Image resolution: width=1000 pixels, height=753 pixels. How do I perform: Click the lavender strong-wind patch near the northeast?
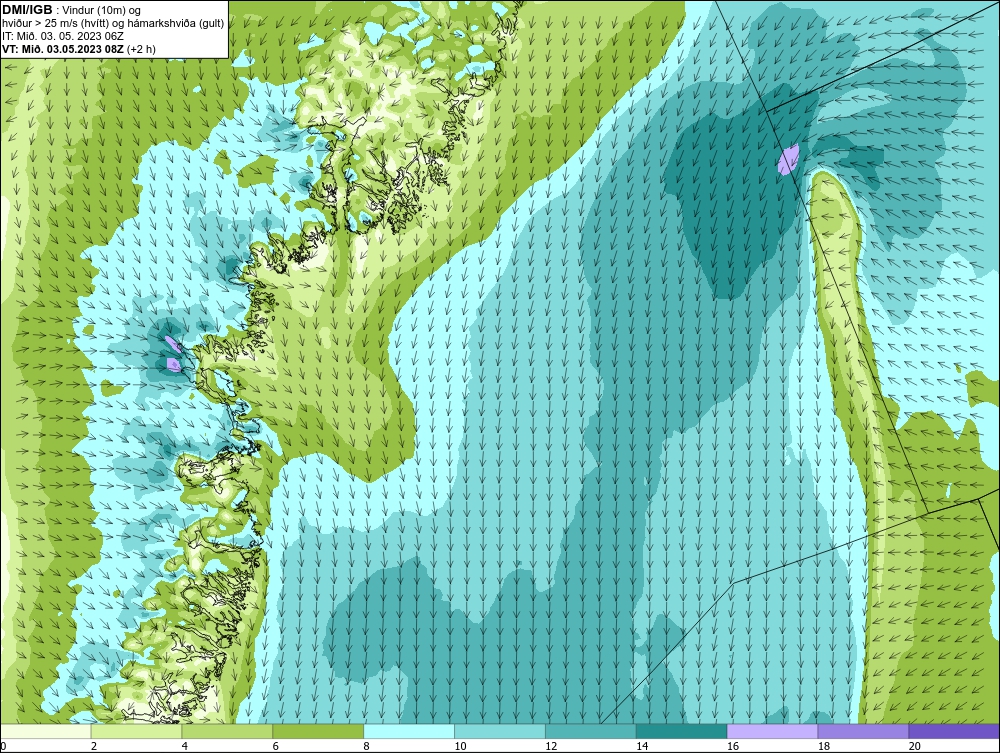tap(788, 159)
